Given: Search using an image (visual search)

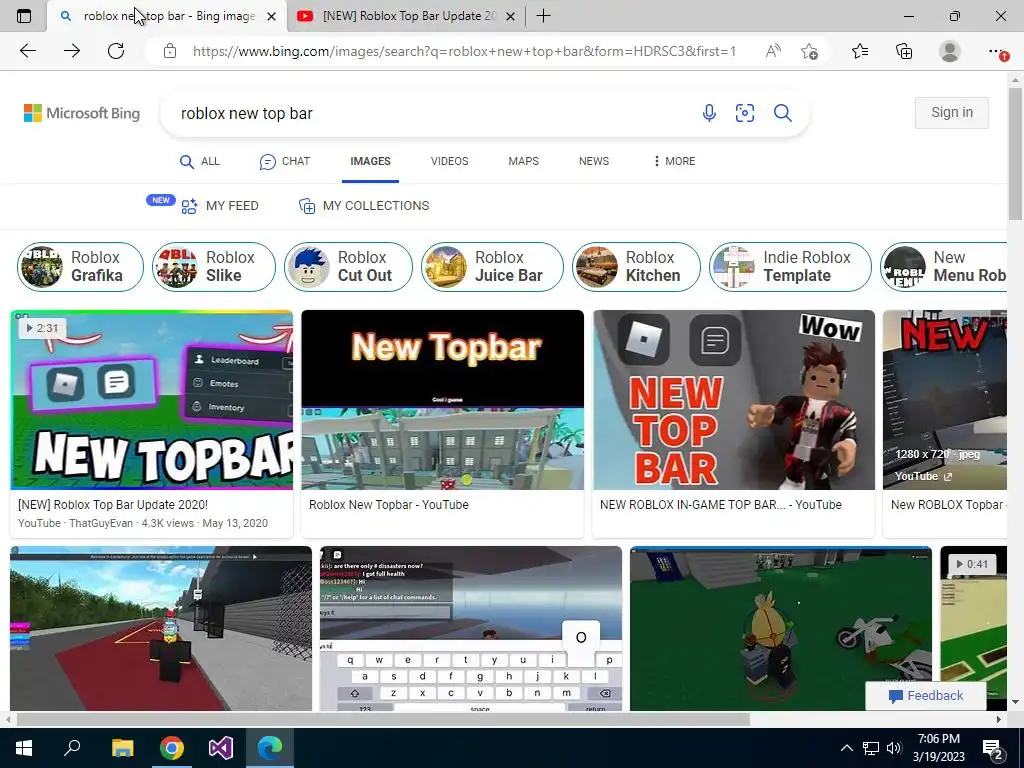Looking at the screenshot, I should point(745,113).
